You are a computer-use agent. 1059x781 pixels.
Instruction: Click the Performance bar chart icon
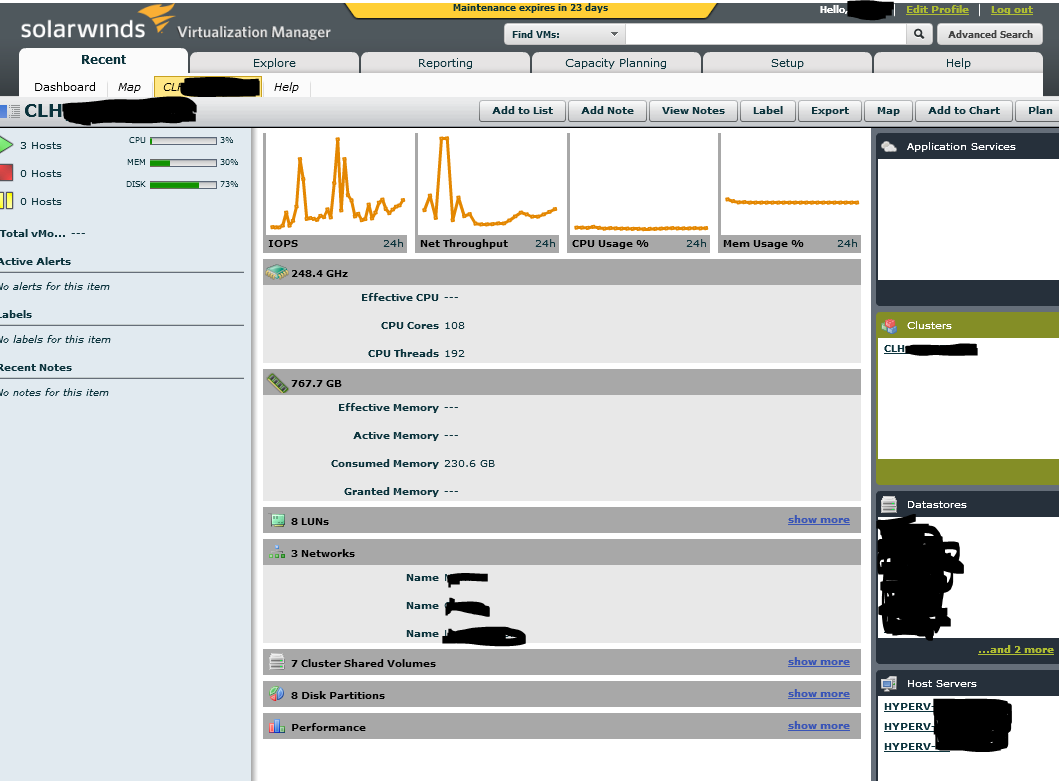(x=277, y=726)
